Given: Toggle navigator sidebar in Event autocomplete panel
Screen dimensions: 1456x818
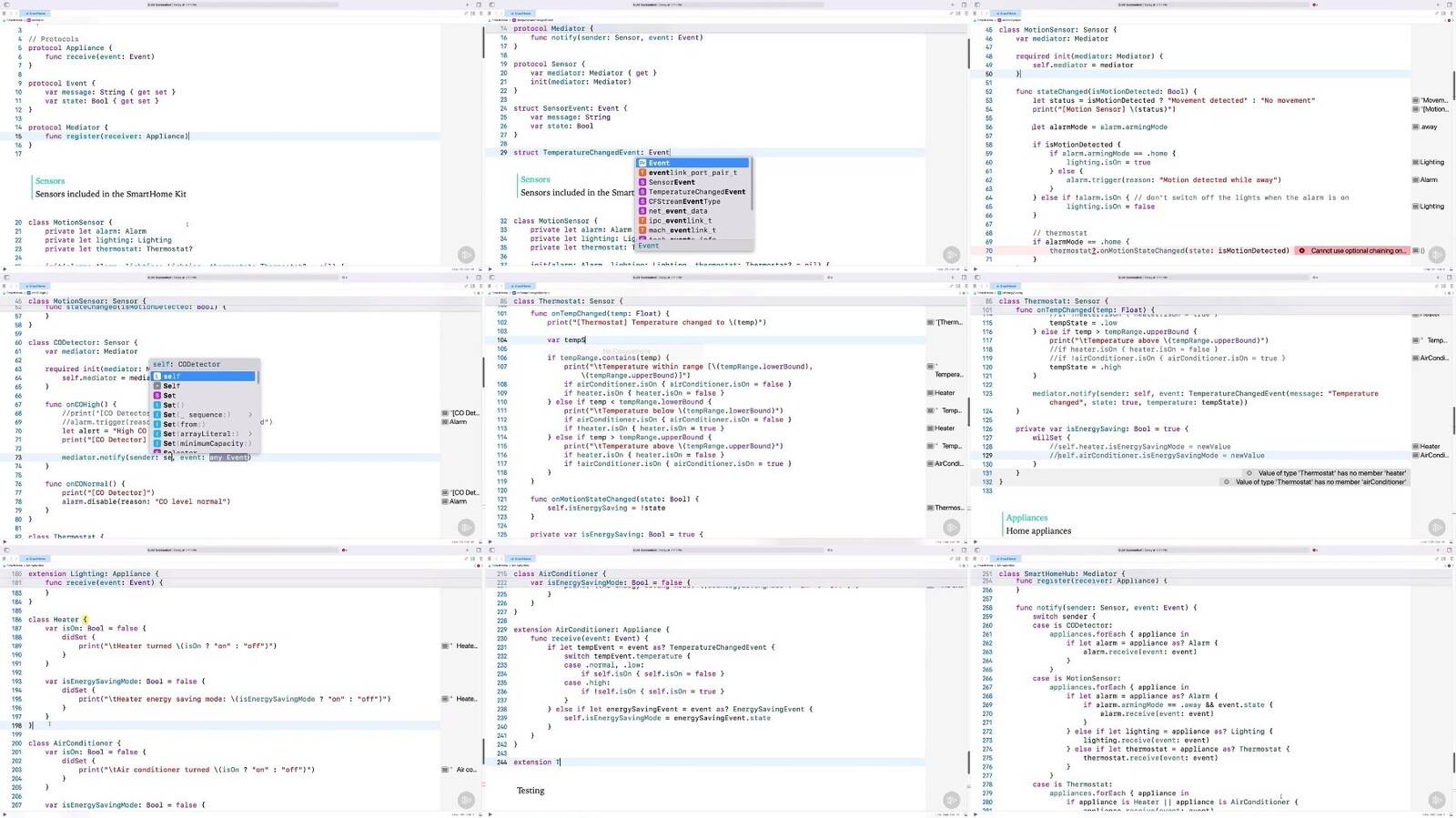Looking at the screenshot, I should [x=492, y=5].
